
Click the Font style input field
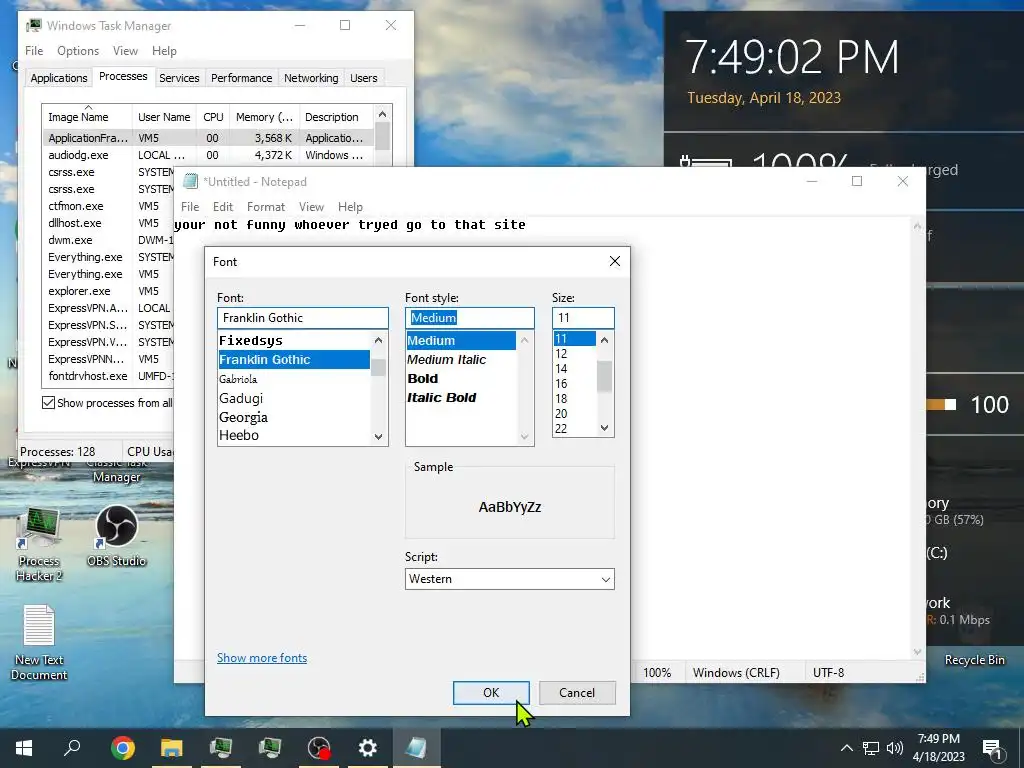click(470, 318)
